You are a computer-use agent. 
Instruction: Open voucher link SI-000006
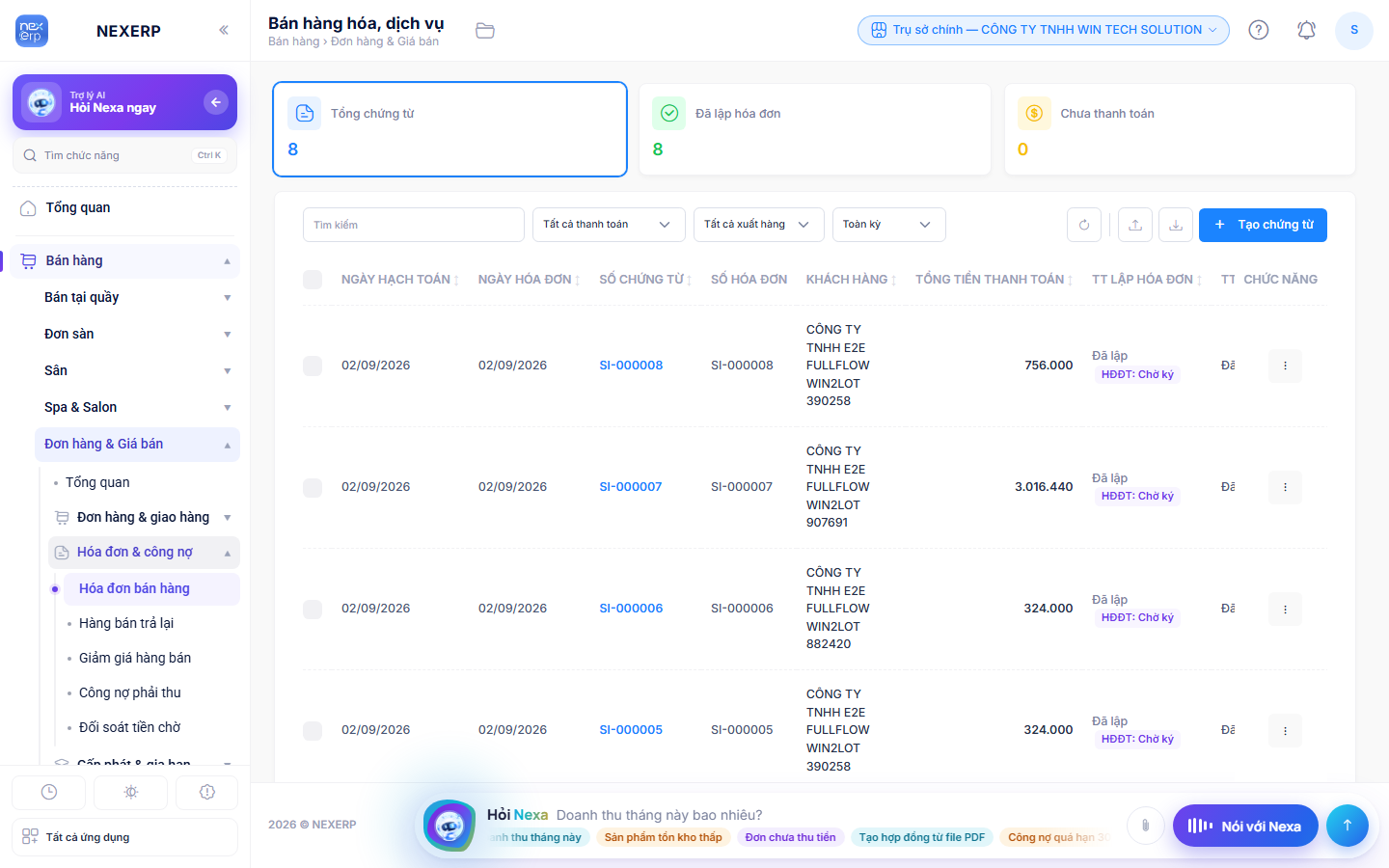tap(631, 609)
